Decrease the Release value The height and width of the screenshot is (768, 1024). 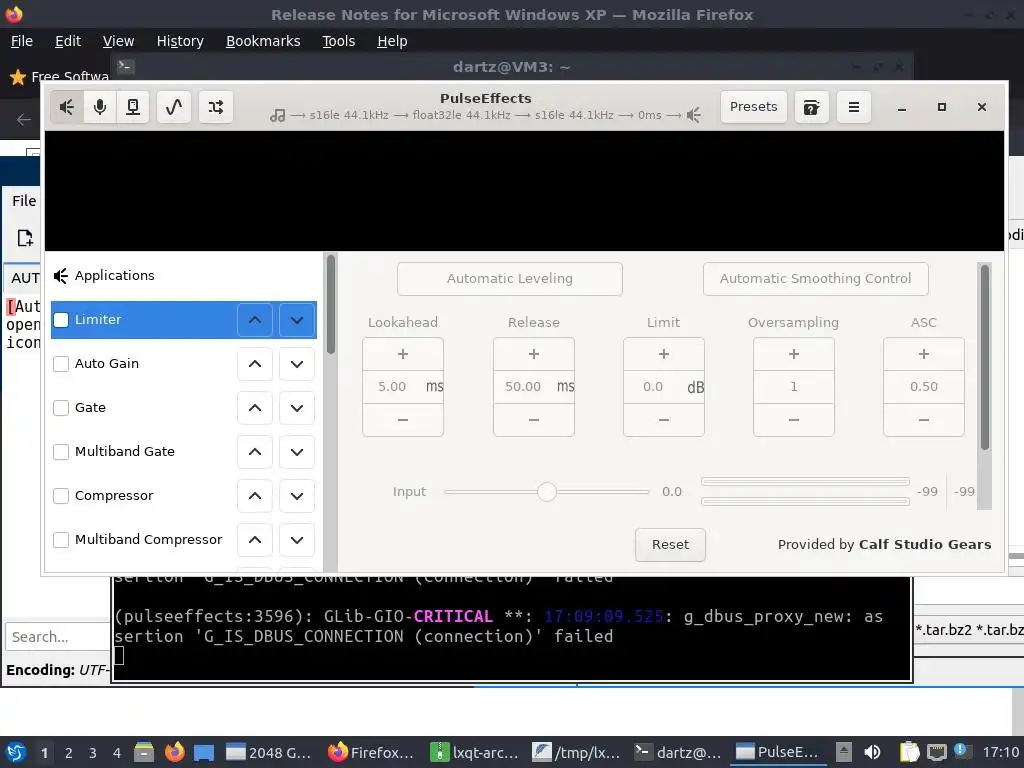pos(534,420)
